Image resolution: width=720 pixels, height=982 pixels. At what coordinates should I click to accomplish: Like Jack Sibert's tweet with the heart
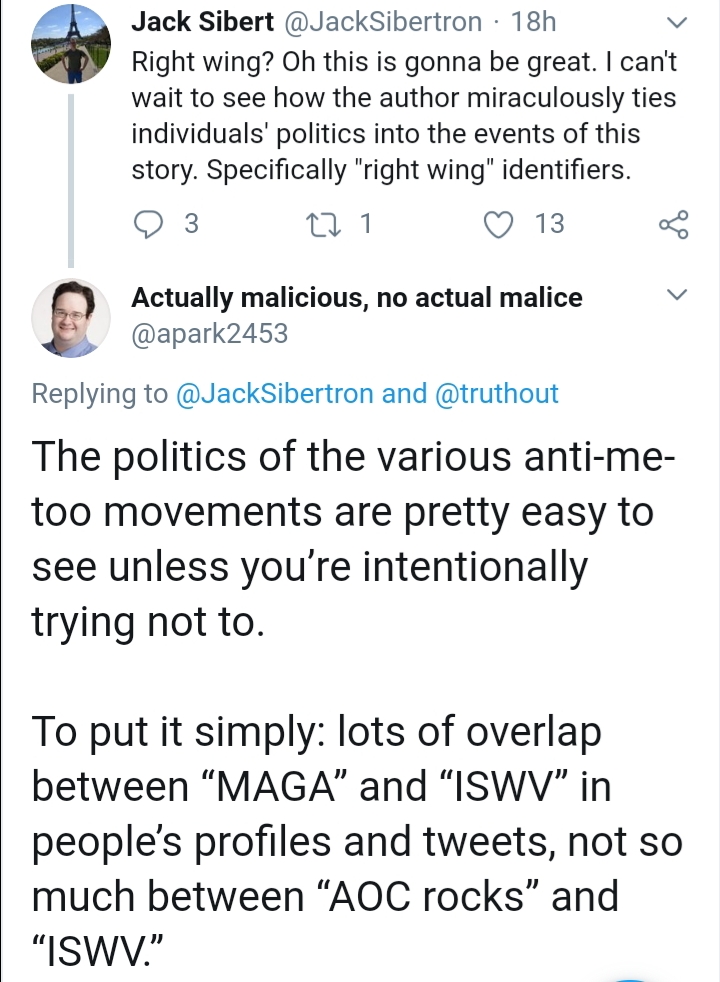point(498,225)
